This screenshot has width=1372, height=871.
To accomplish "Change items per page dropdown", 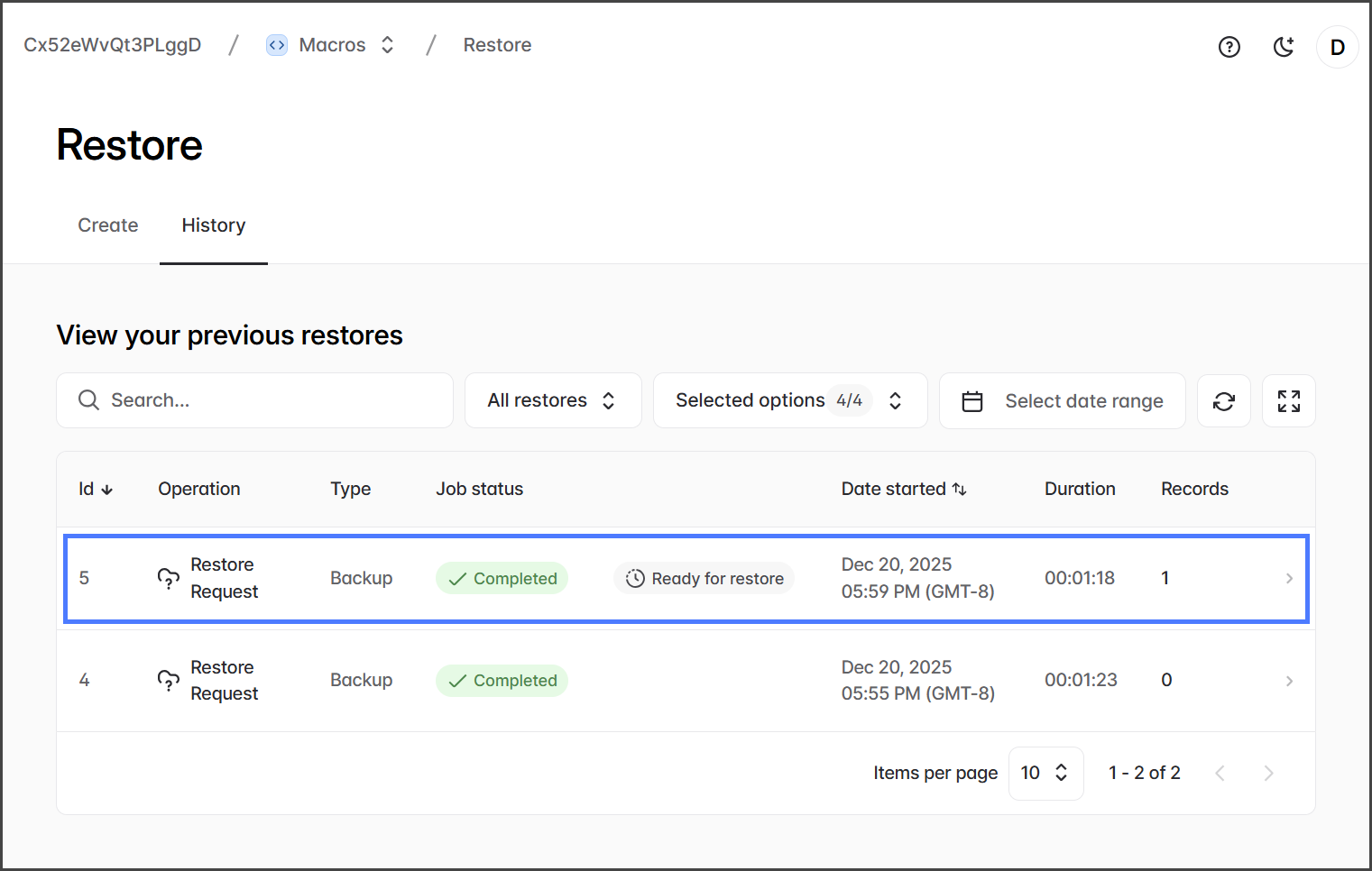I will [1045, 773].
